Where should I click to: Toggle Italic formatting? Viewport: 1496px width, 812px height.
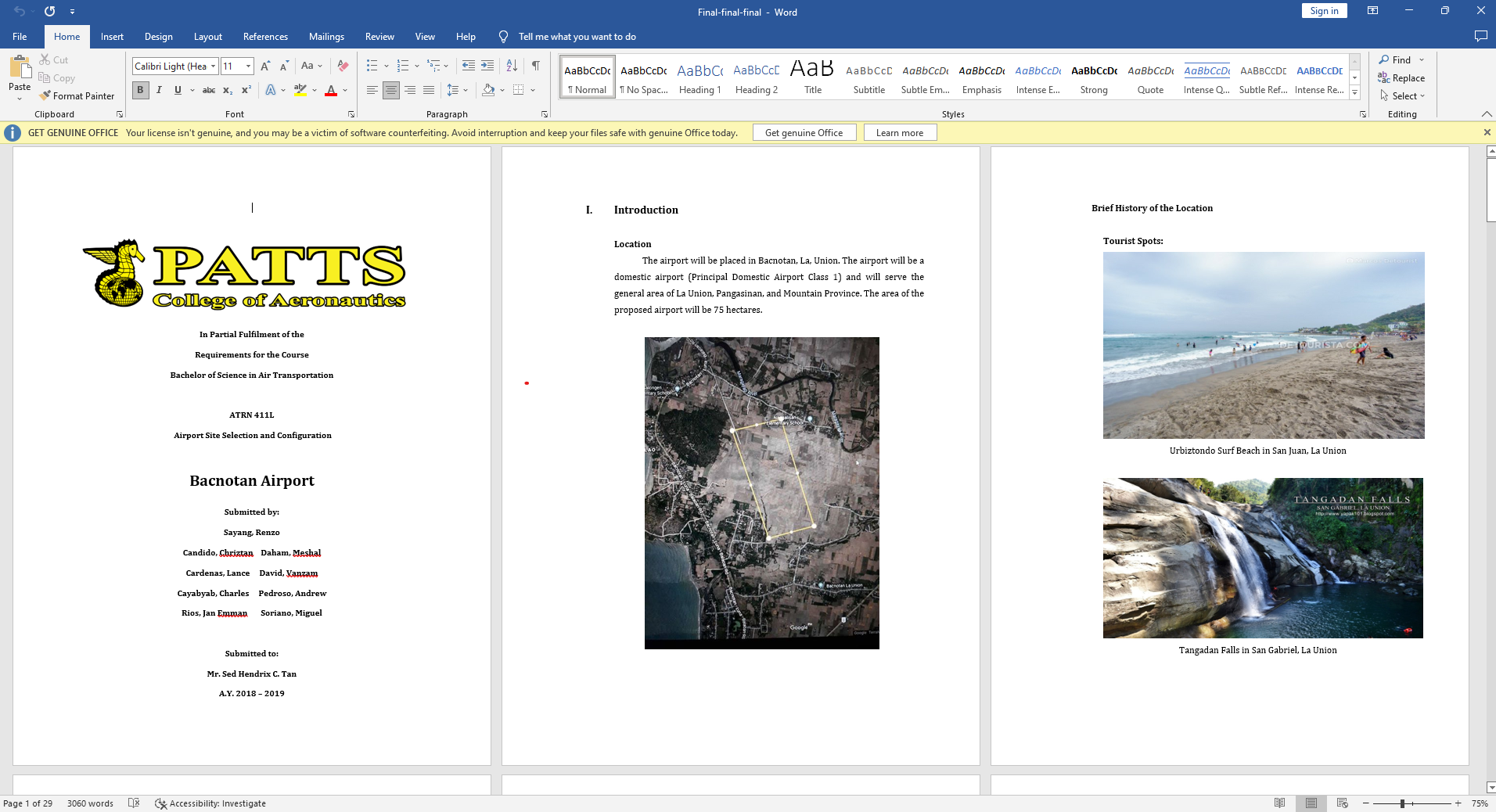(159, 91)
